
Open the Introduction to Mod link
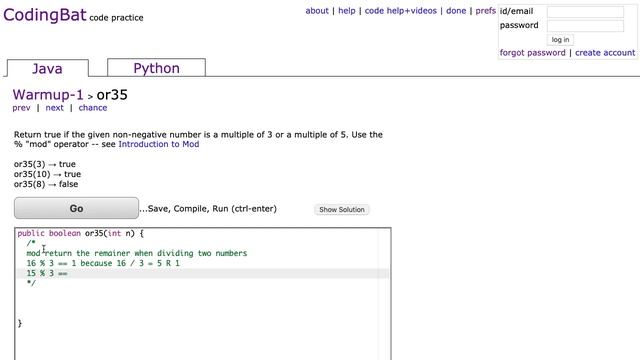[159, 144]
